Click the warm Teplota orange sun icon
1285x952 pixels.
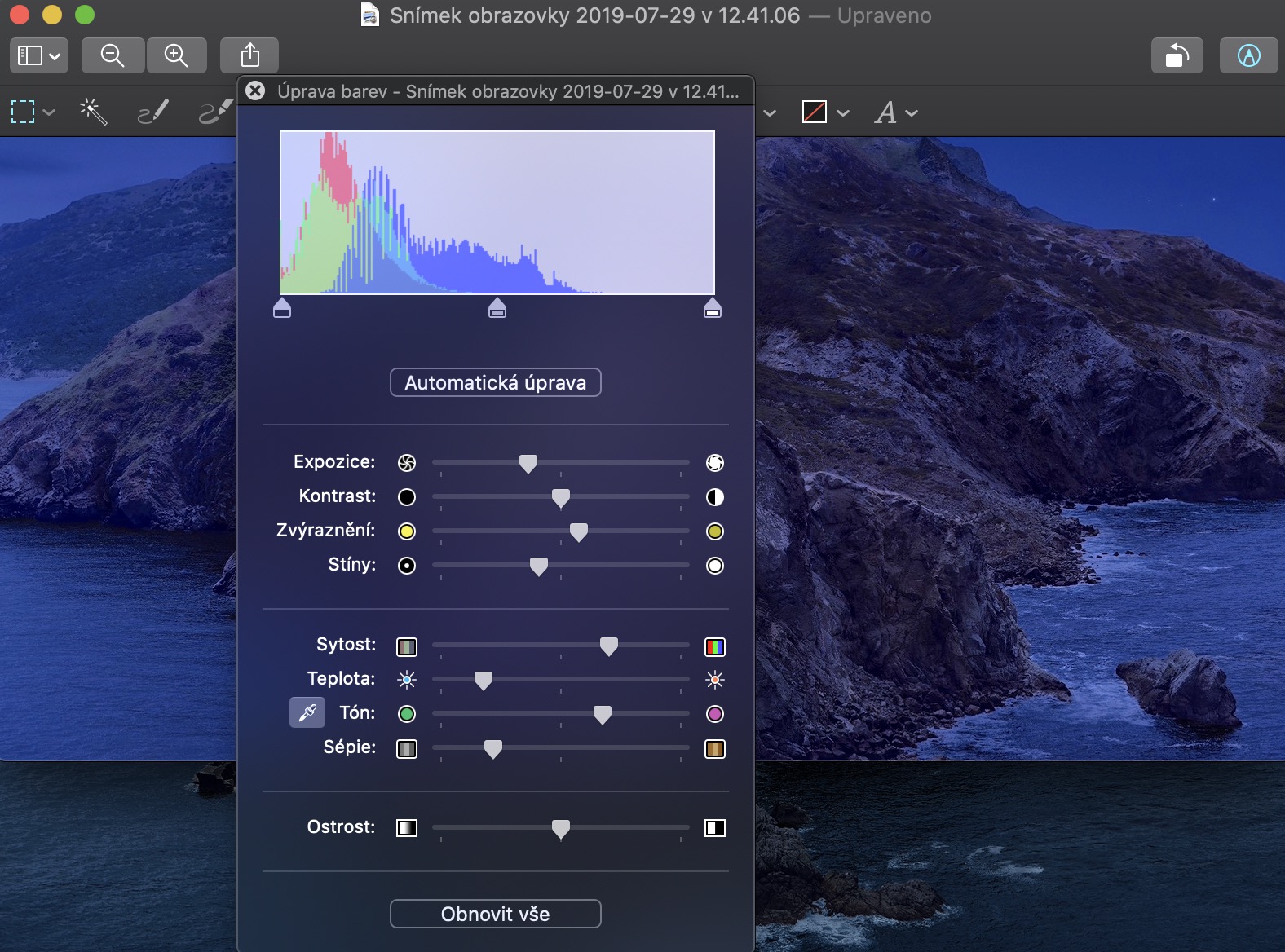click(715, 680)
